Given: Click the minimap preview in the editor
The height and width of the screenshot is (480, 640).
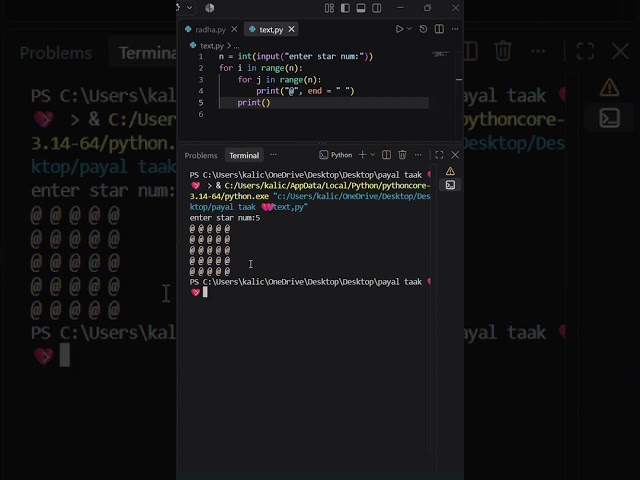Looking at the screenshot, I should [x=441, y=54].
